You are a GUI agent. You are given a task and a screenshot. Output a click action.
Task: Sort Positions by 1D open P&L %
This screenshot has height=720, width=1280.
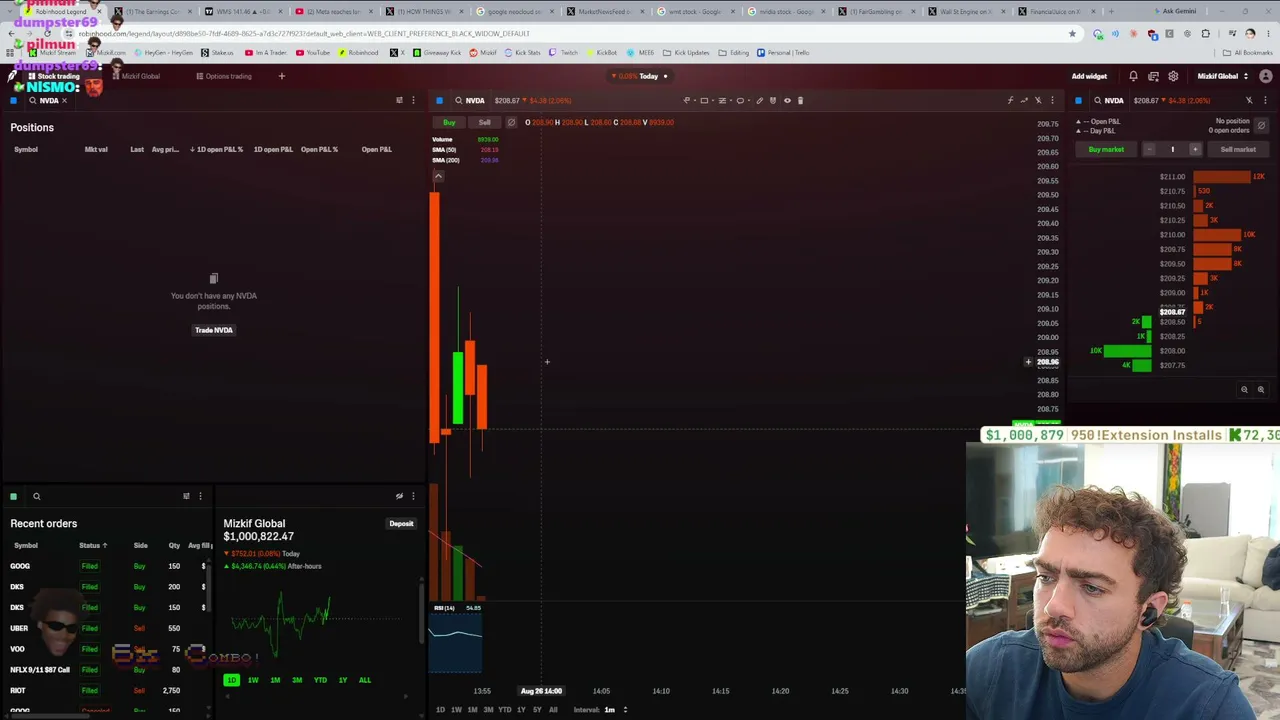click(x=215, y=149)
